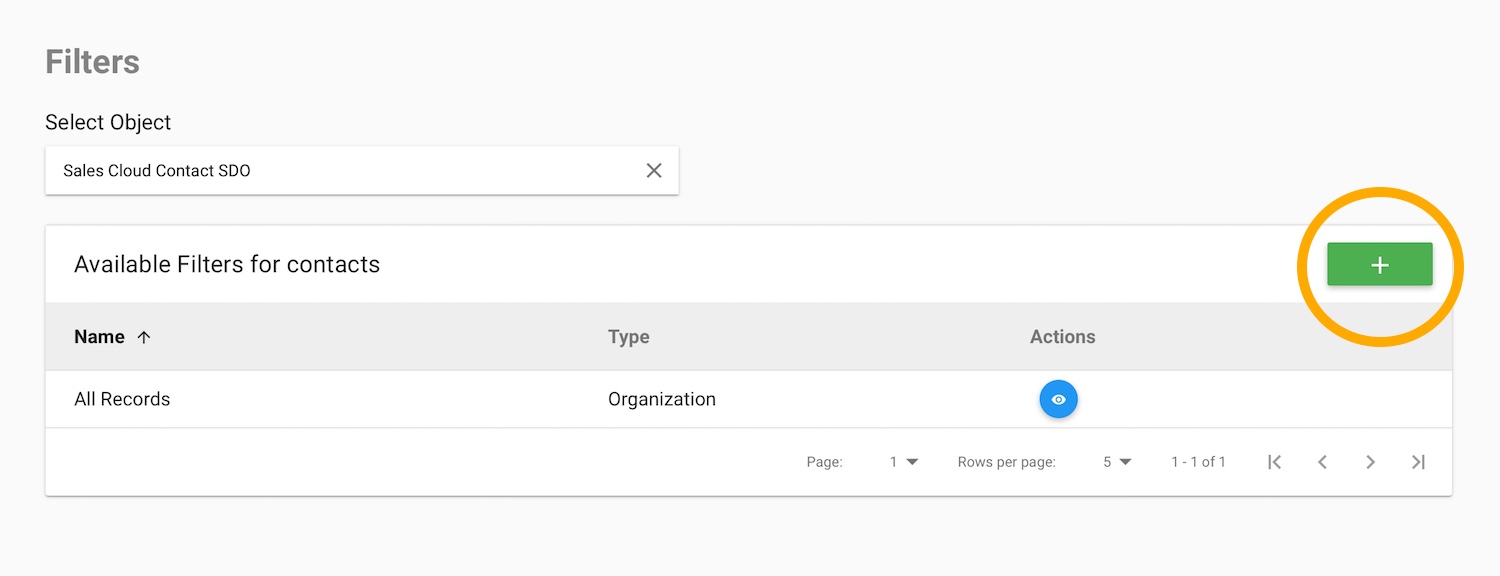Sort by the Type column header
The width and height of the screenshot is (1500, 576).
coord(629,337)
